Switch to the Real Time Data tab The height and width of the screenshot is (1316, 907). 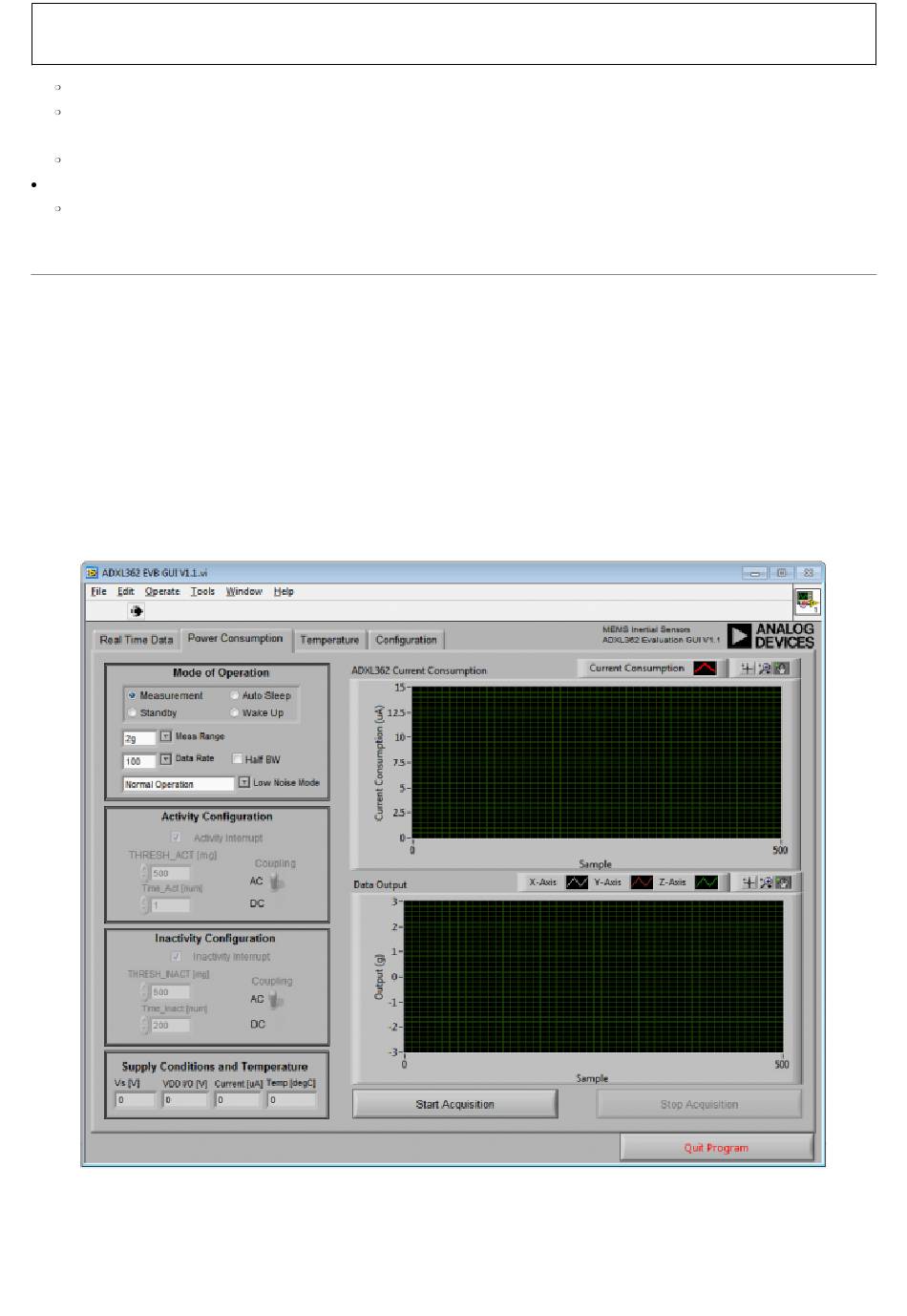coord(137,640)
